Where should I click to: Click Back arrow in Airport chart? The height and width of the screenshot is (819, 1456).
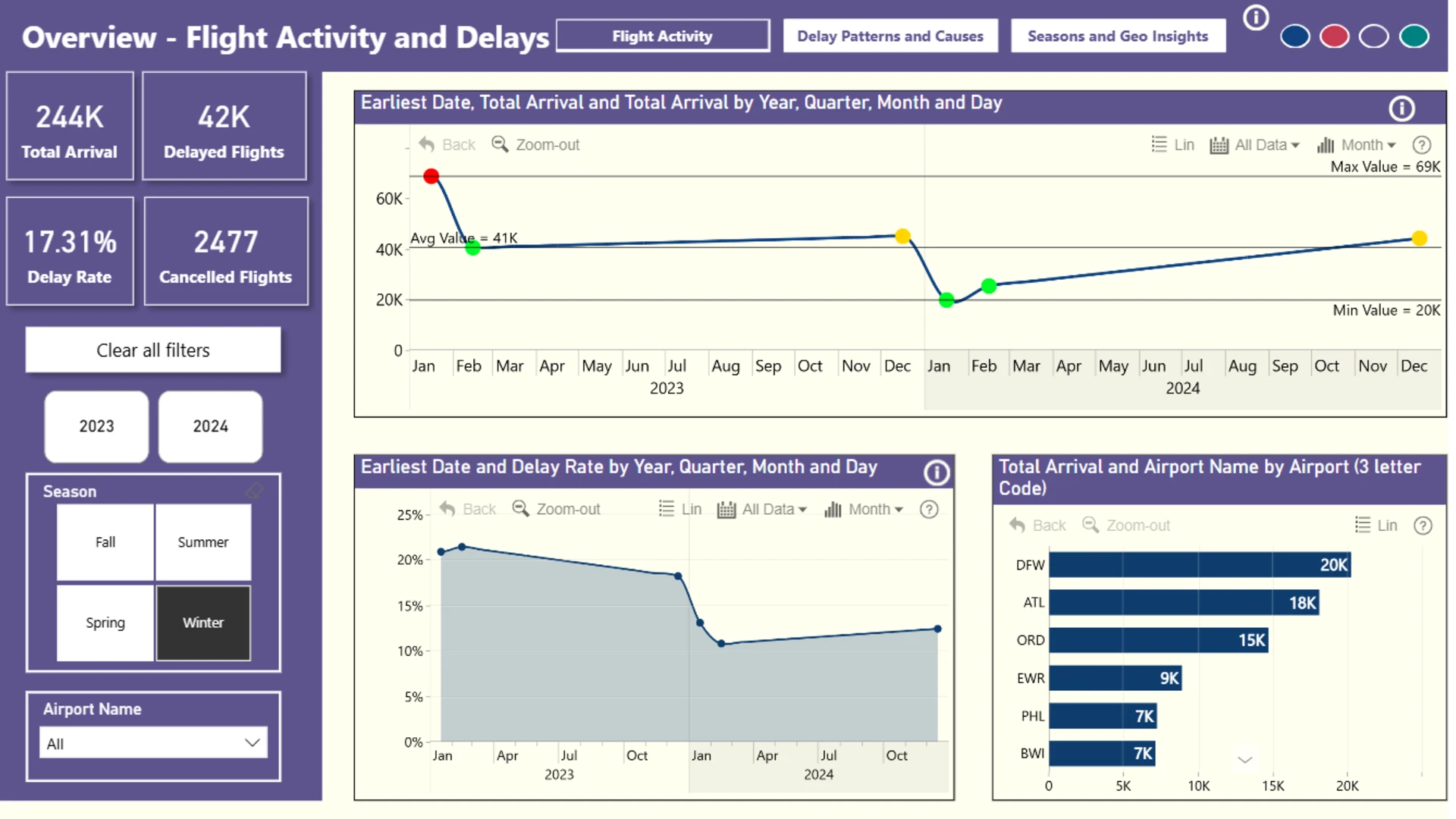[x=1037, y=525]
